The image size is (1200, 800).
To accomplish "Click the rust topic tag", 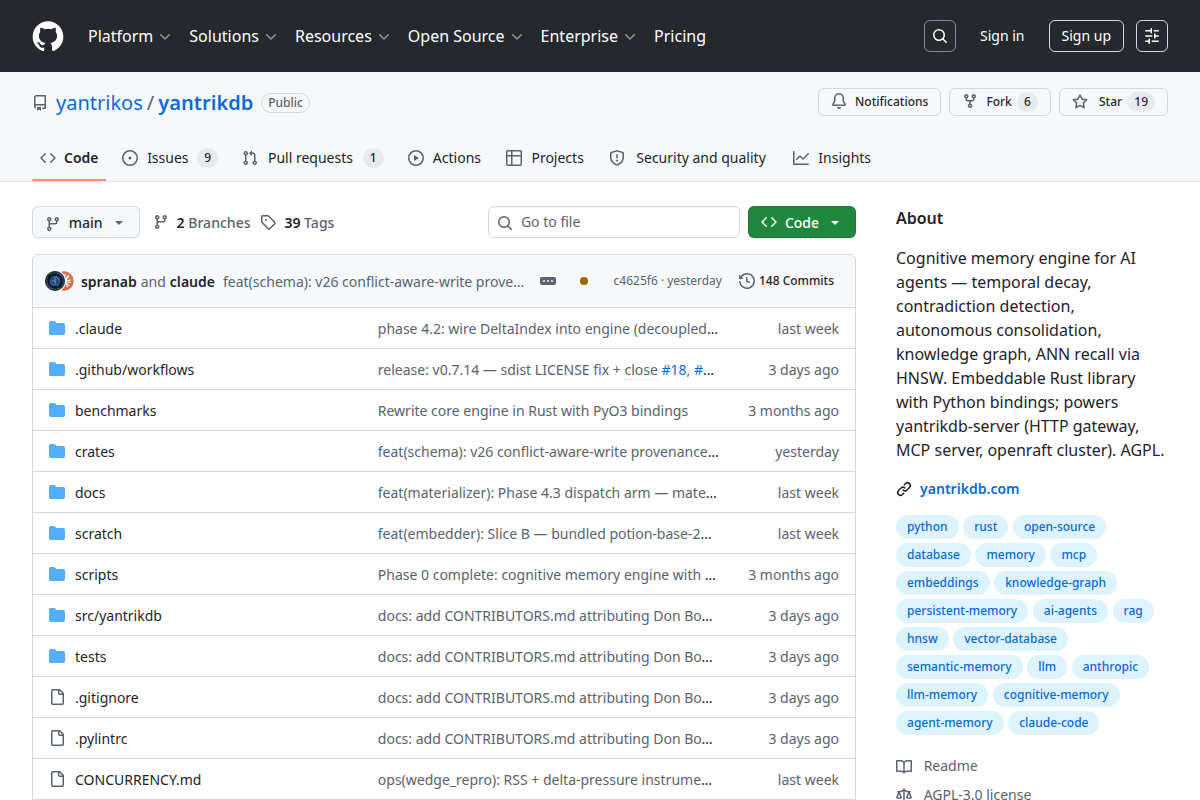I will [986, 527].
